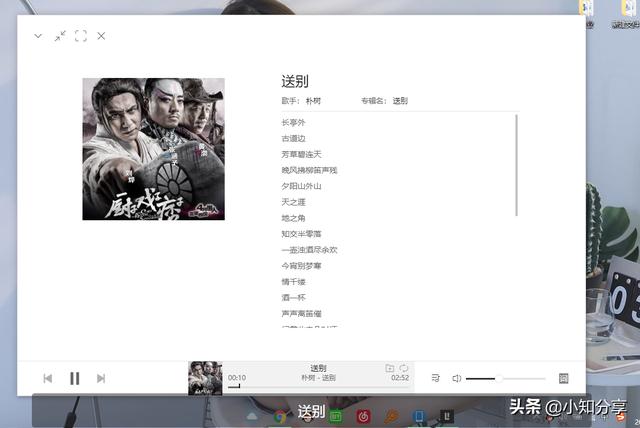Select lyric line 地之角

click(293, 218)
